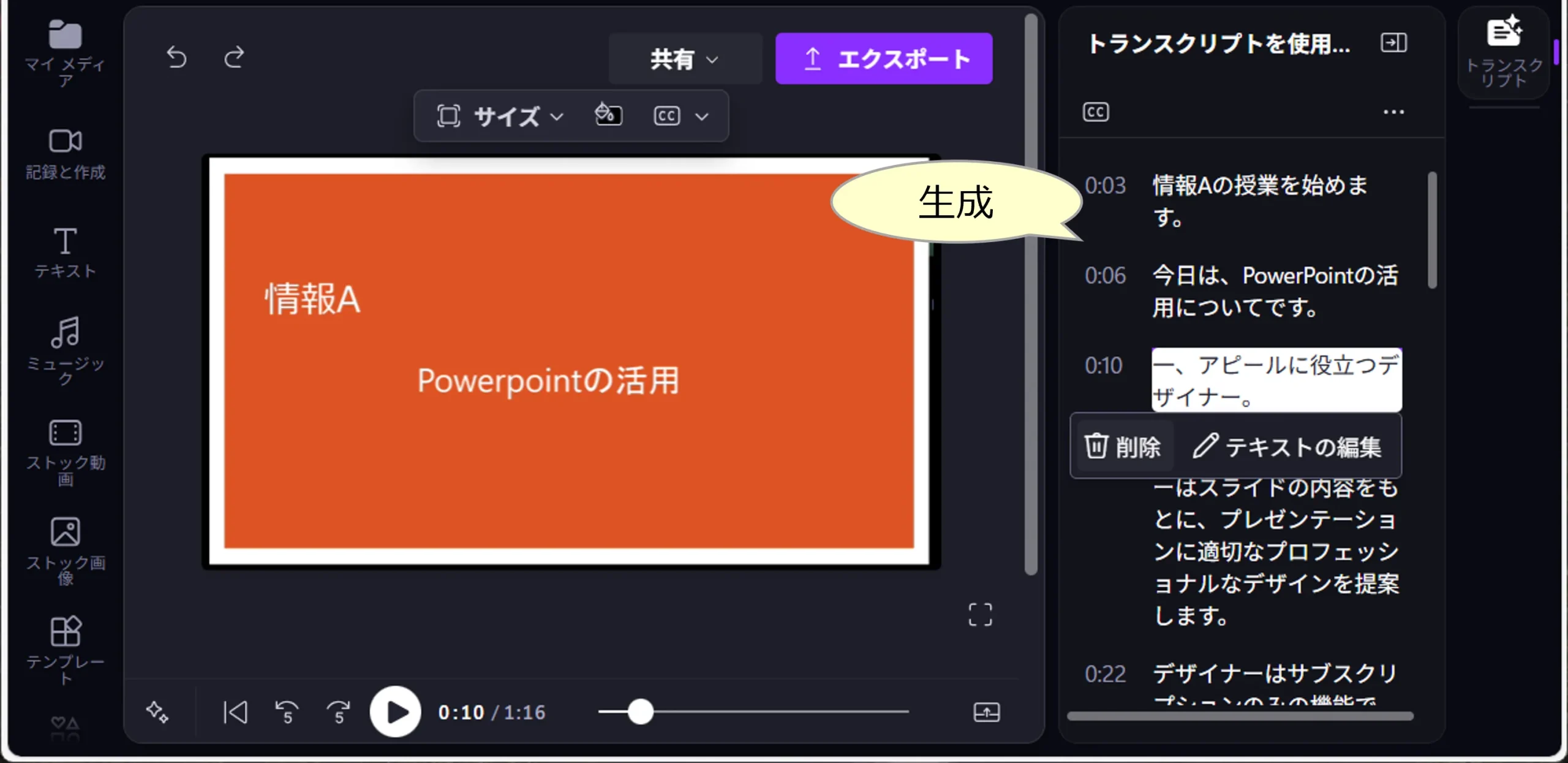Open Stock Video (ストック動画) panel
The width and height of the screenshot is (1568, 763).
point(65,433)
